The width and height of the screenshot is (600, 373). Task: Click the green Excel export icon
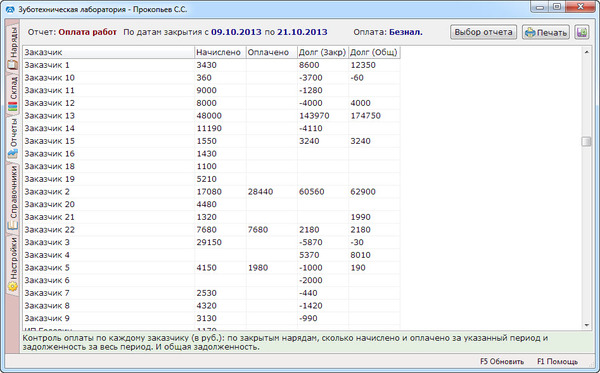pyautogui.click(x=582, y=33)
